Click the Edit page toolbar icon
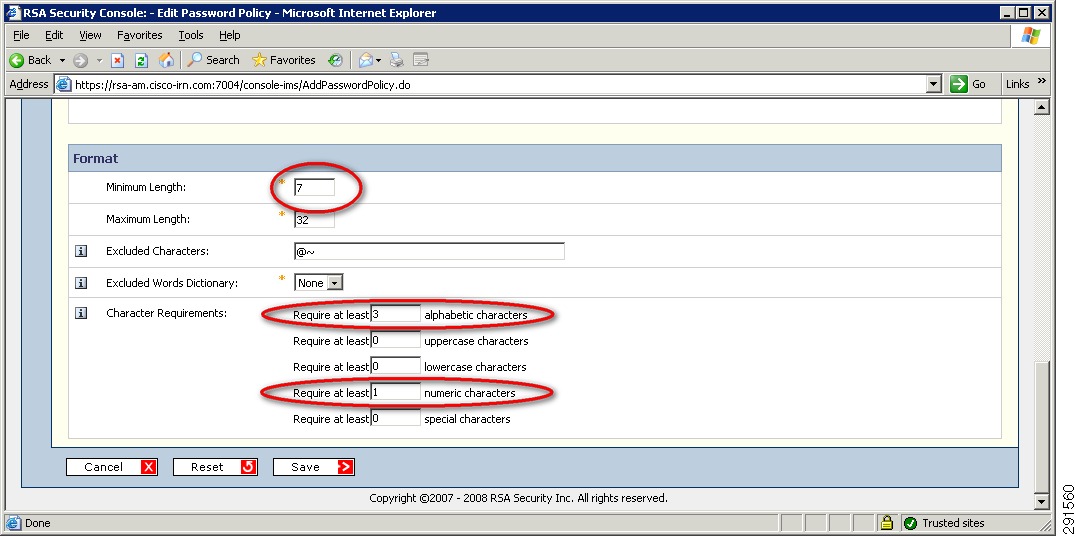Screen dimensions: 1075x536 click(420, 60)
